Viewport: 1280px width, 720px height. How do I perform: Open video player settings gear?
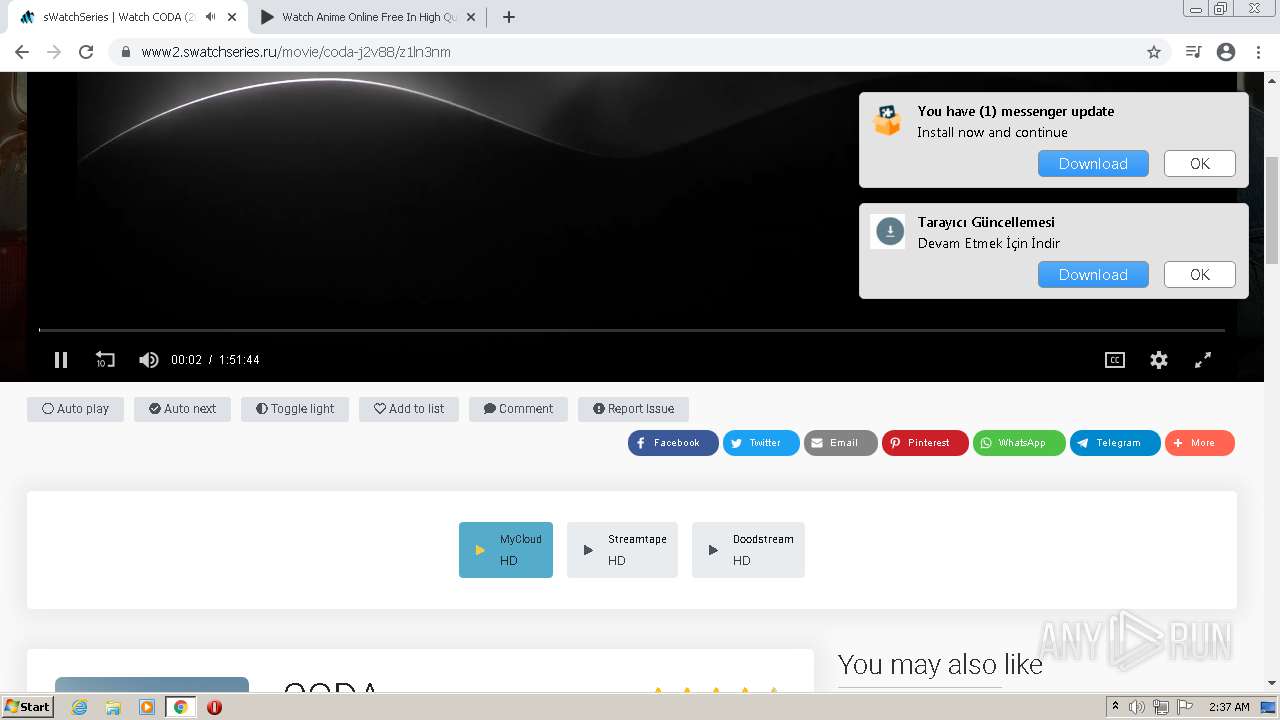1159,360
